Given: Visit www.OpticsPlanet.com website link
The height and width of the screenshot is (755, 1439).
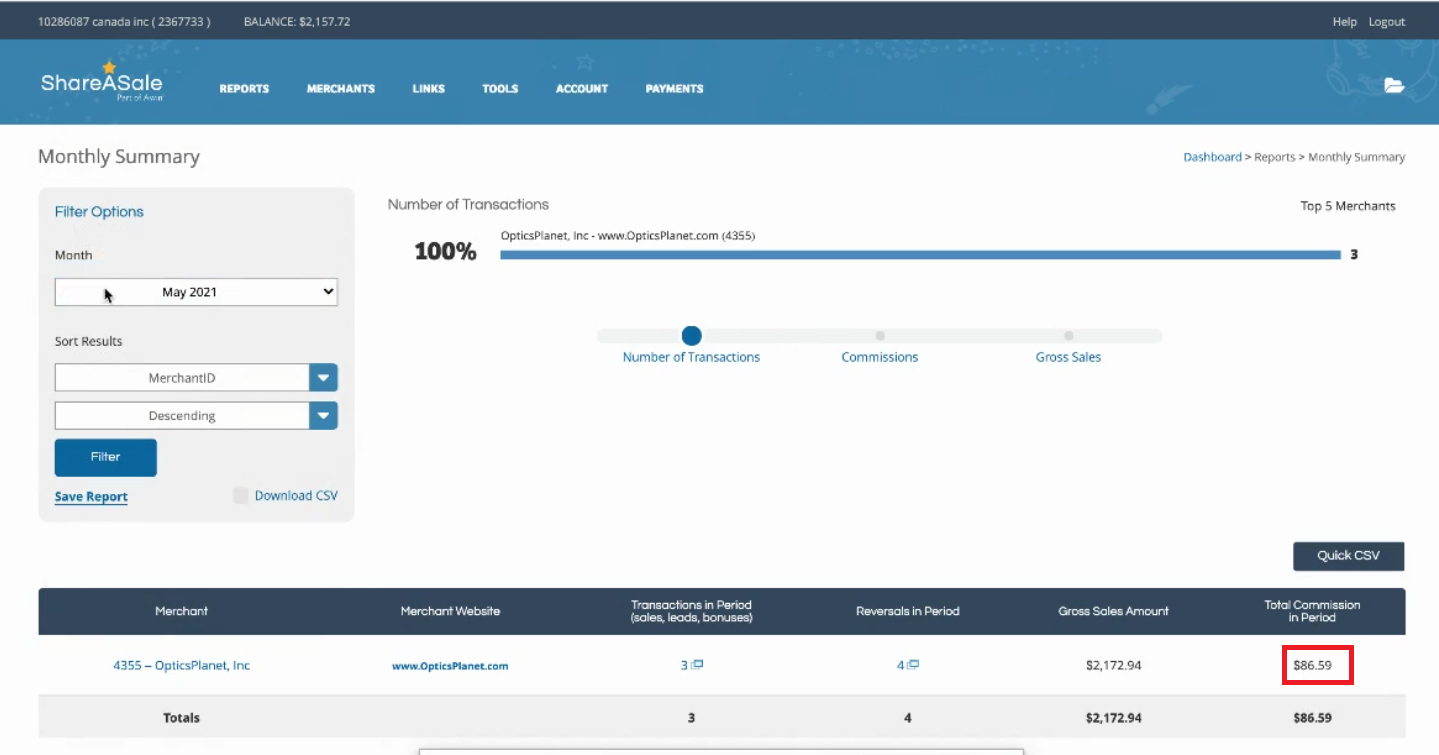Looking at the screenshot, I should tap(450, 666).
